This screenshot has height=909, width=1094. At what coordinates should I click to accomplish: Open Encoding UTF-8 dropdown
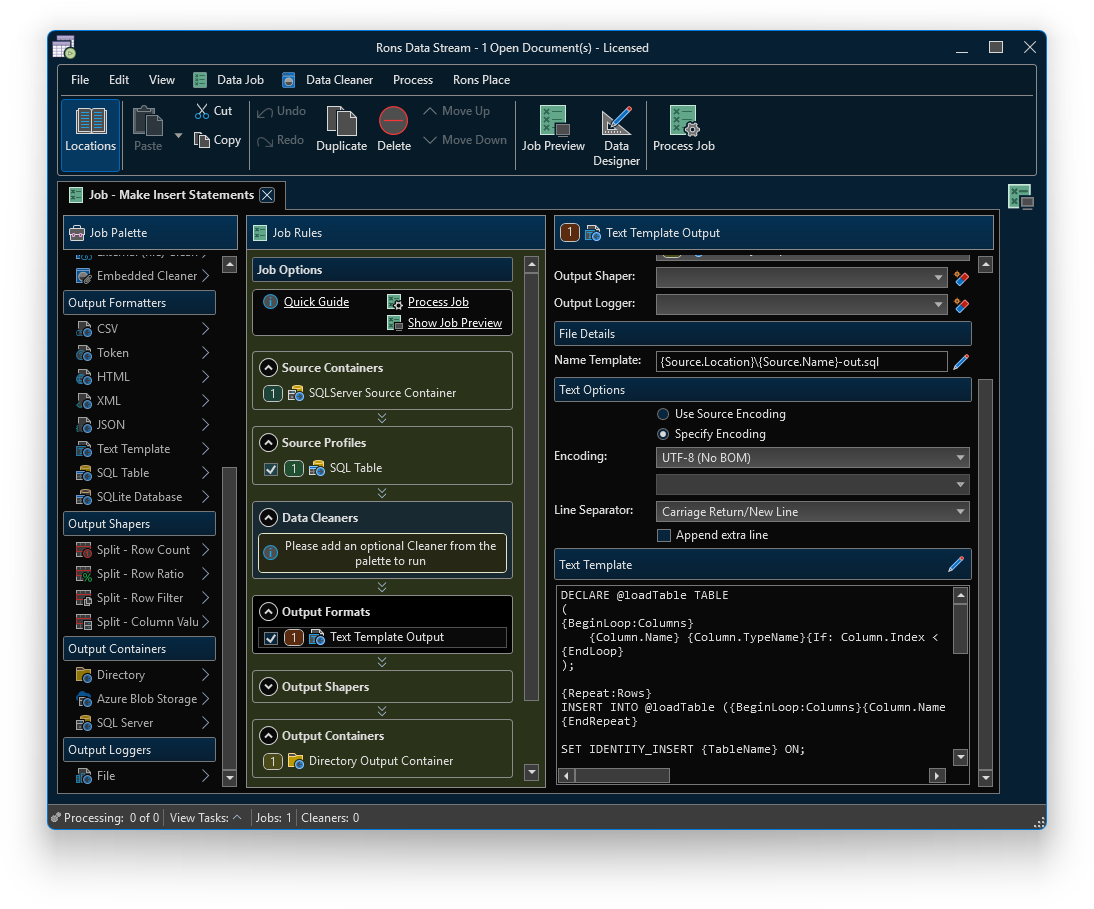[812, 458]
